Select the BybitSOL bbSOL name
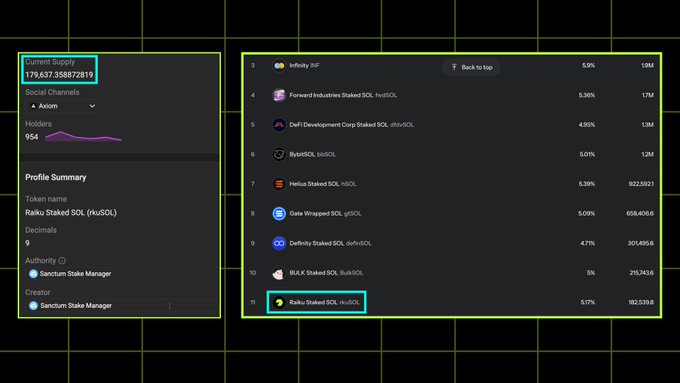The width and height of the screenshot is (680, 383). (312, 154)
